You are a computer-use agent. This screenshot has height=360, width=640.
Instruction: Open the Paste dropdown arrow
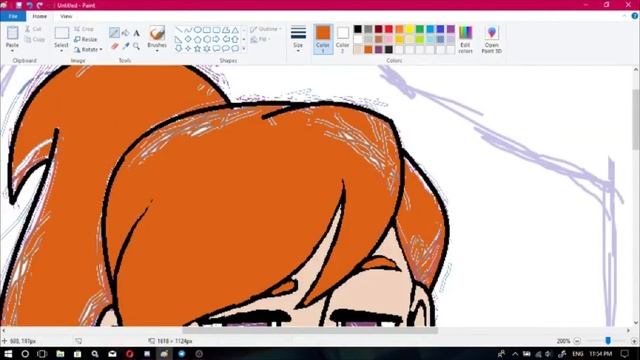click(x=12, y=51)
